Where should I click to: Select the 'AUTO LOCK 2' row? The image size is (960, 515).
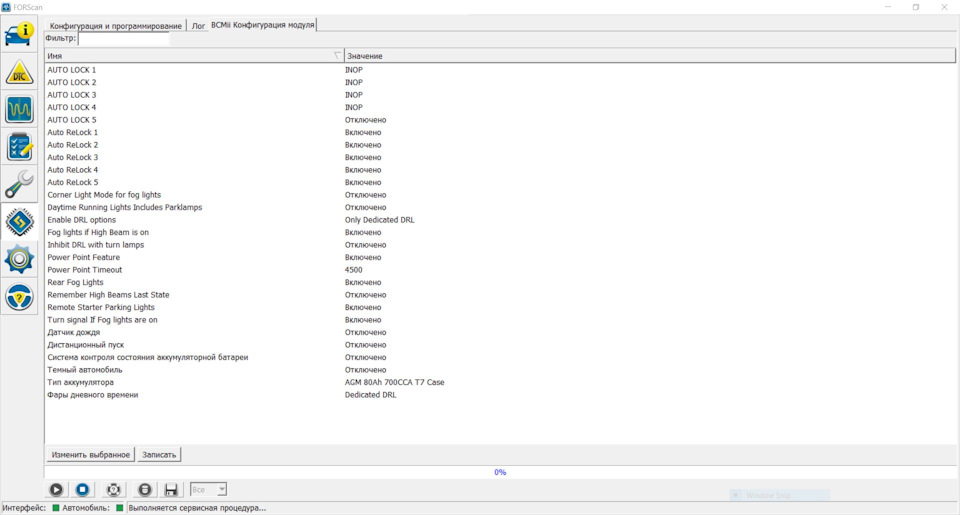coord(500,82)
